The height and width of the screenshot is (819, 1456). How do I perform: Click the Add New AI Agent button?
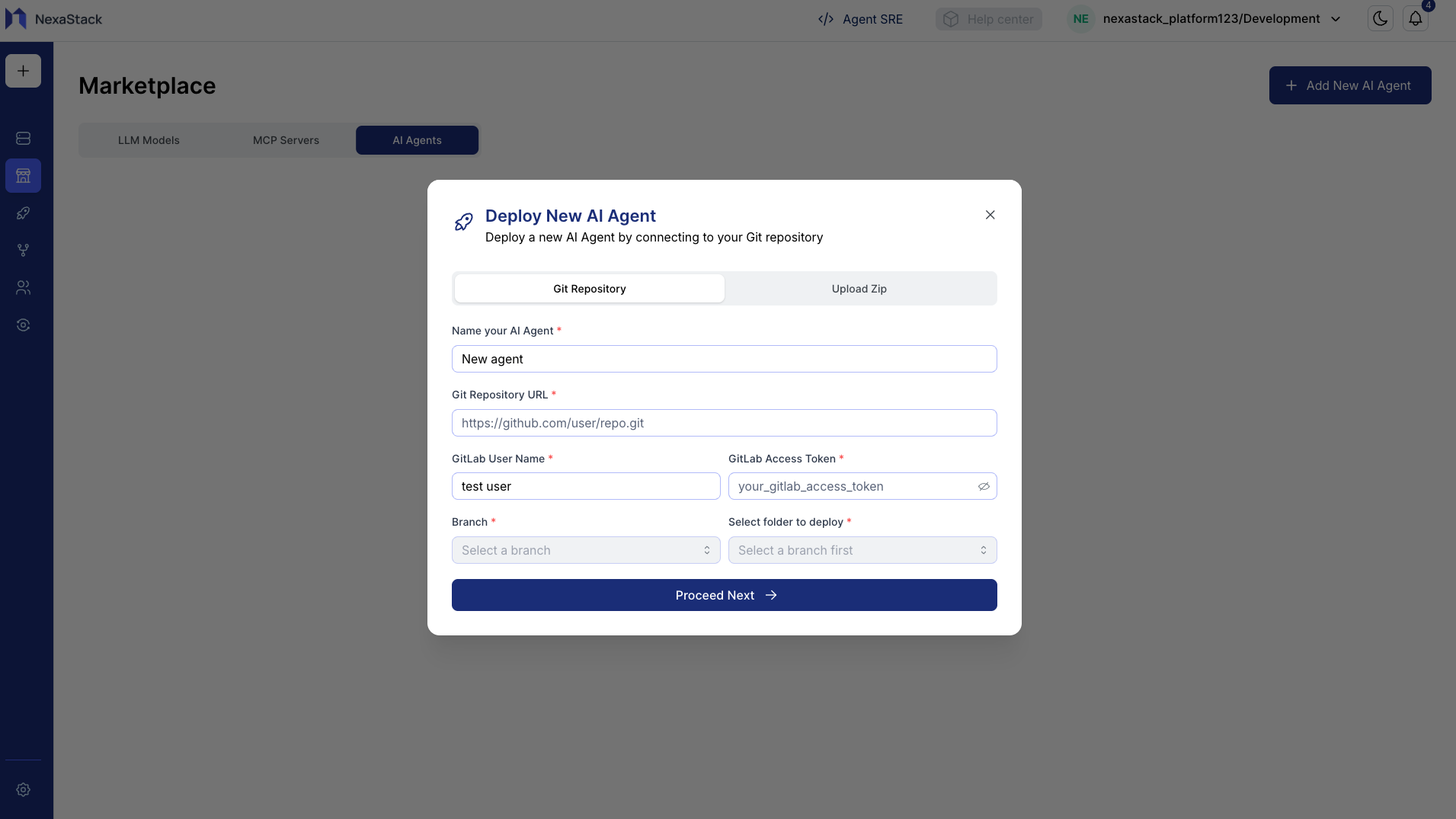point(1349,85)
